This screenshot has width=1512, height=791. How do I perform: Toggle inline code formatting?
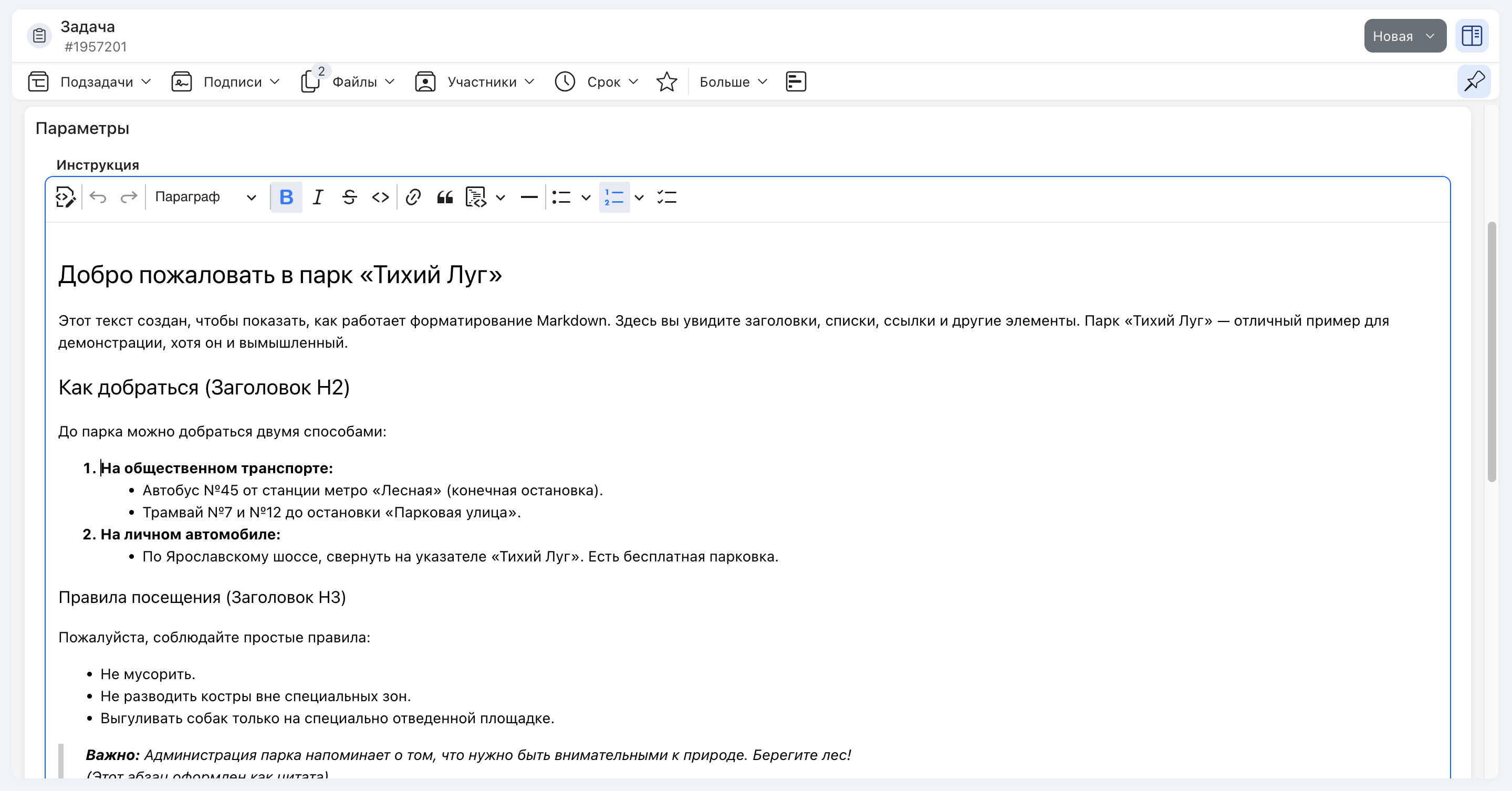click(380, 197)
